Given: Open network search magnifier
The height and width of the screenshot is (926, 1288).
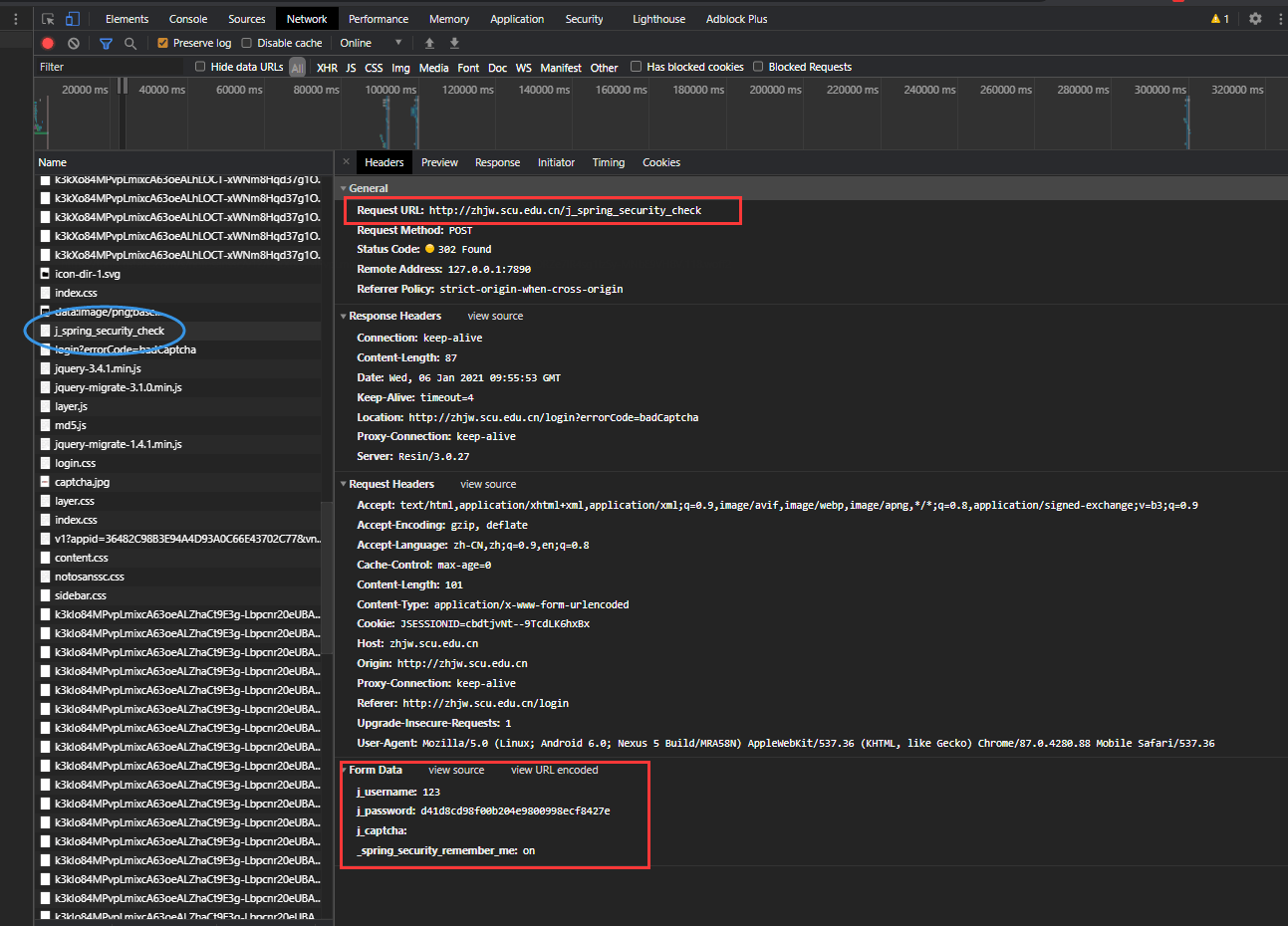Looking at the screenshot, I should click(130, 43).
